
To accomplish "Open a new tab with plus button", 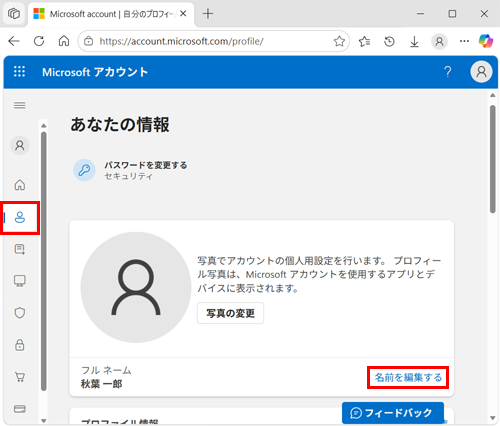I will [208, 14].
